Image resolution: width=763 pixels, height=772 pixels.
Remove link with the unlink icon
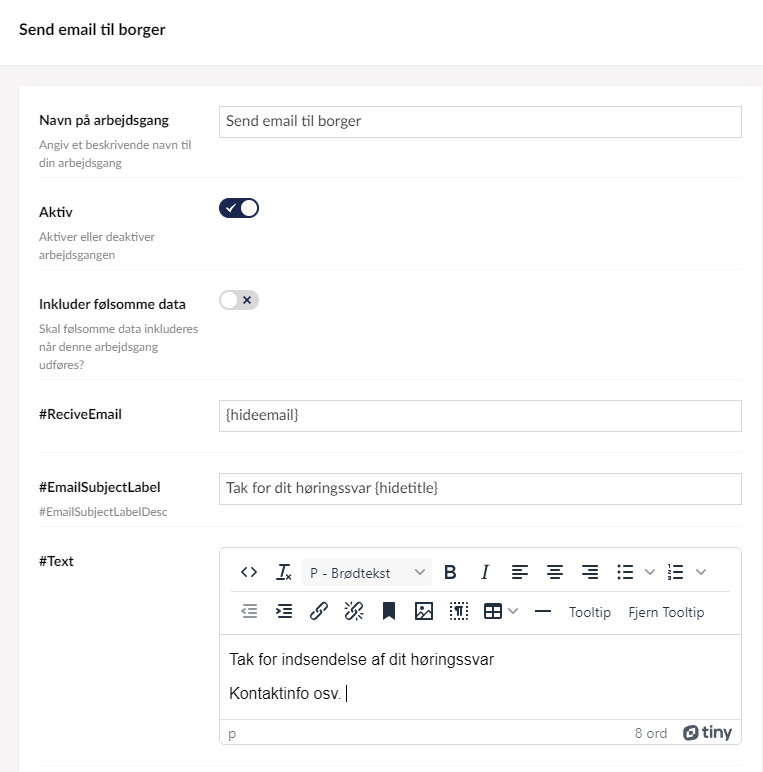coord(354,612)
